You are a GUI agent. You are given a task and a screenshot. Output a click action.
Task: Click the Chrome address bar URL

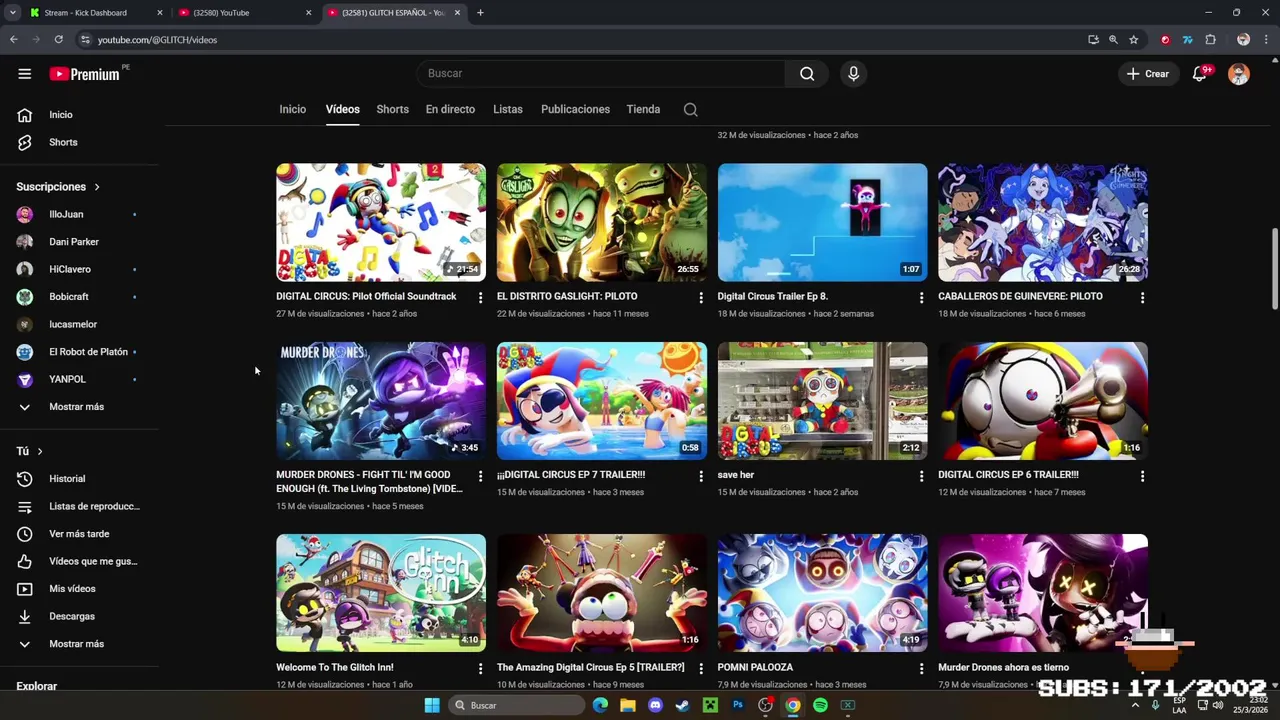pyautogui.click(x=157, y=40)
